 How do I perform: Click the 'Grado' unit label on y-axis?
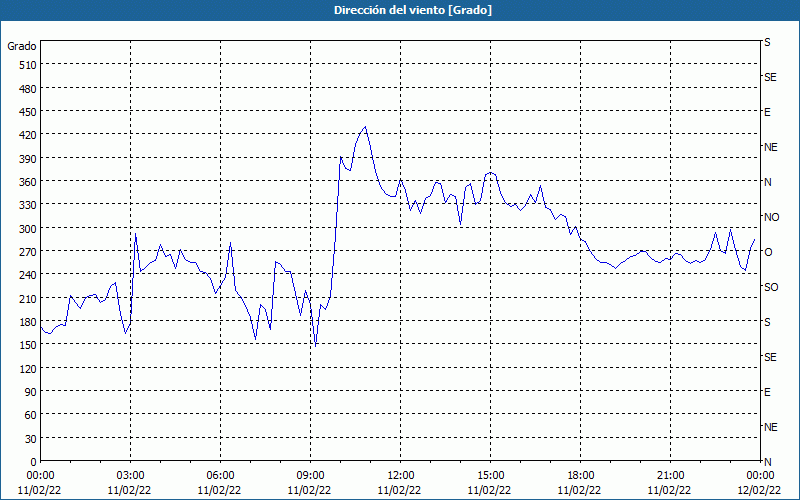click(x=22, y=46)
